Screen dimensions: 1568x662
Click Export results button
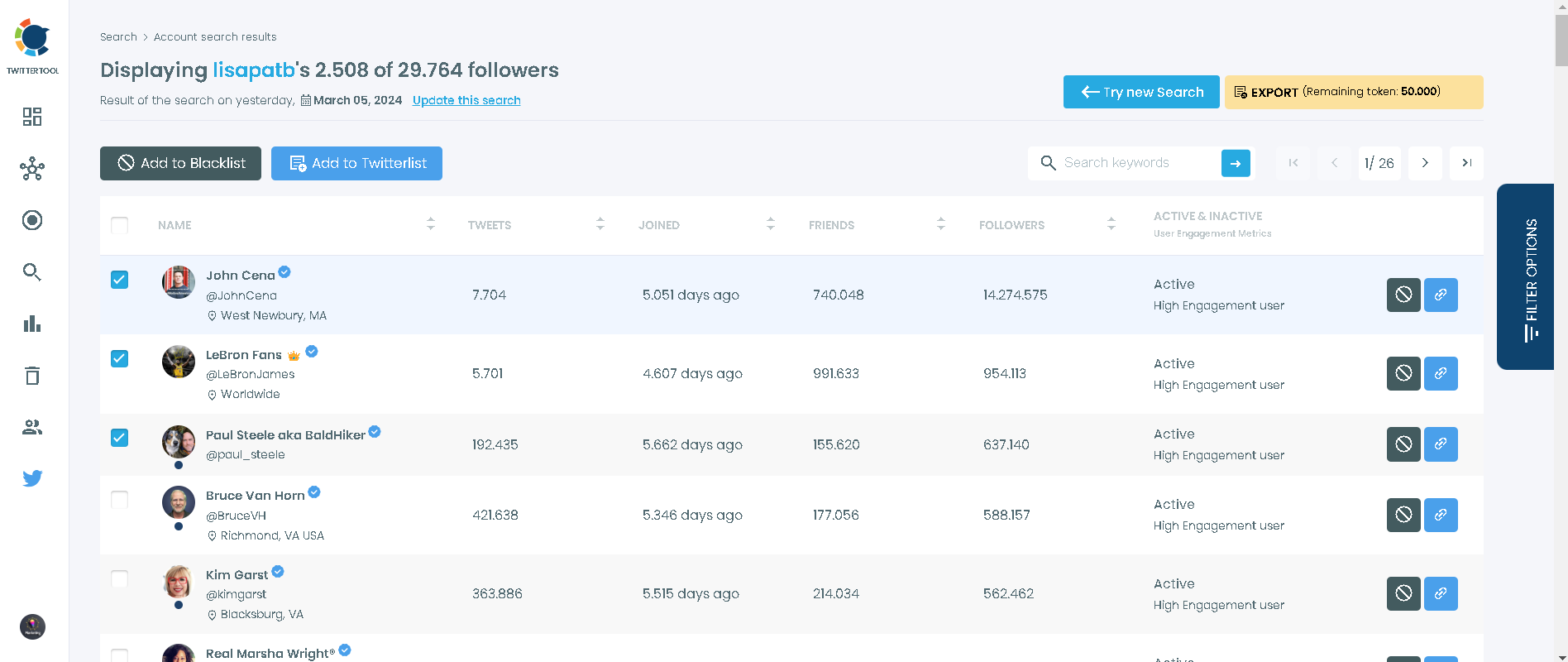(x=1354, y=92)
